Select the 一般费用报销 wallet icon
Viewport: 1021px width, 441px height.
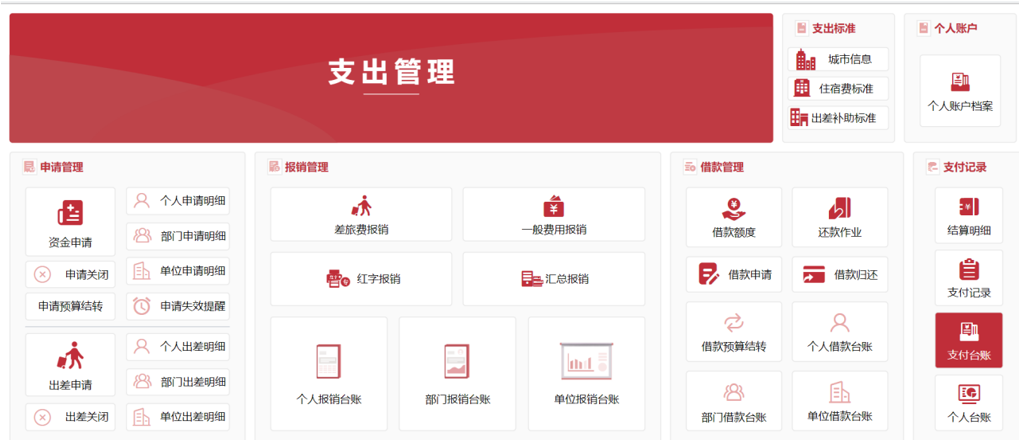point(553,207)
